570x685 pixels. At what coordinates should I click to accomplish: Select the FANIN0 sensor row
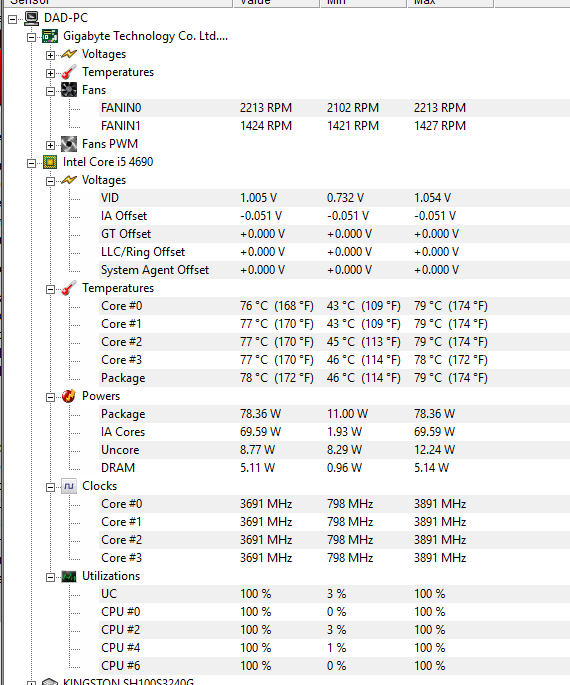click(x=334, y=108)
